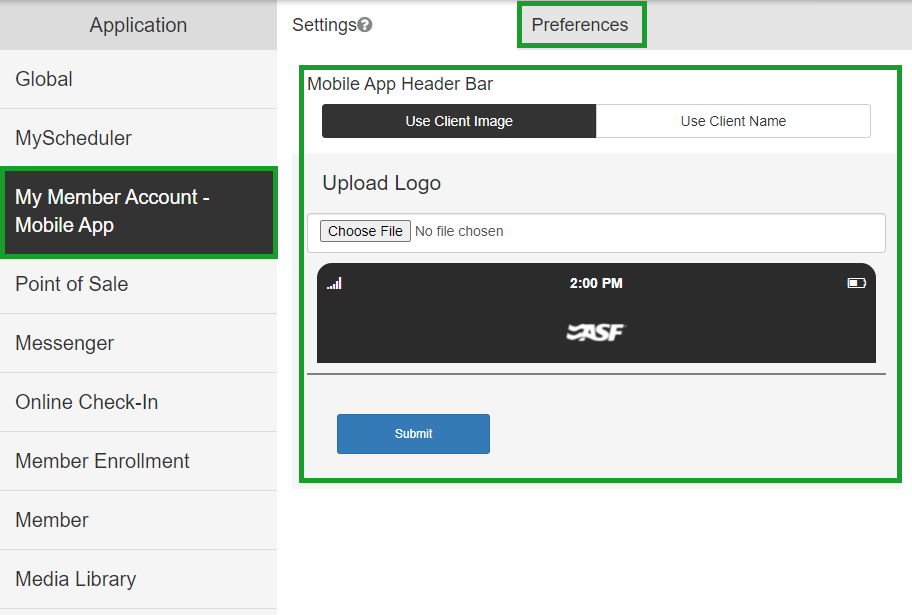Image resolution: width=912 pixels, height=615 pixels.
Task: Open Online Check-In settings
Action: click(x=138, y=402)
